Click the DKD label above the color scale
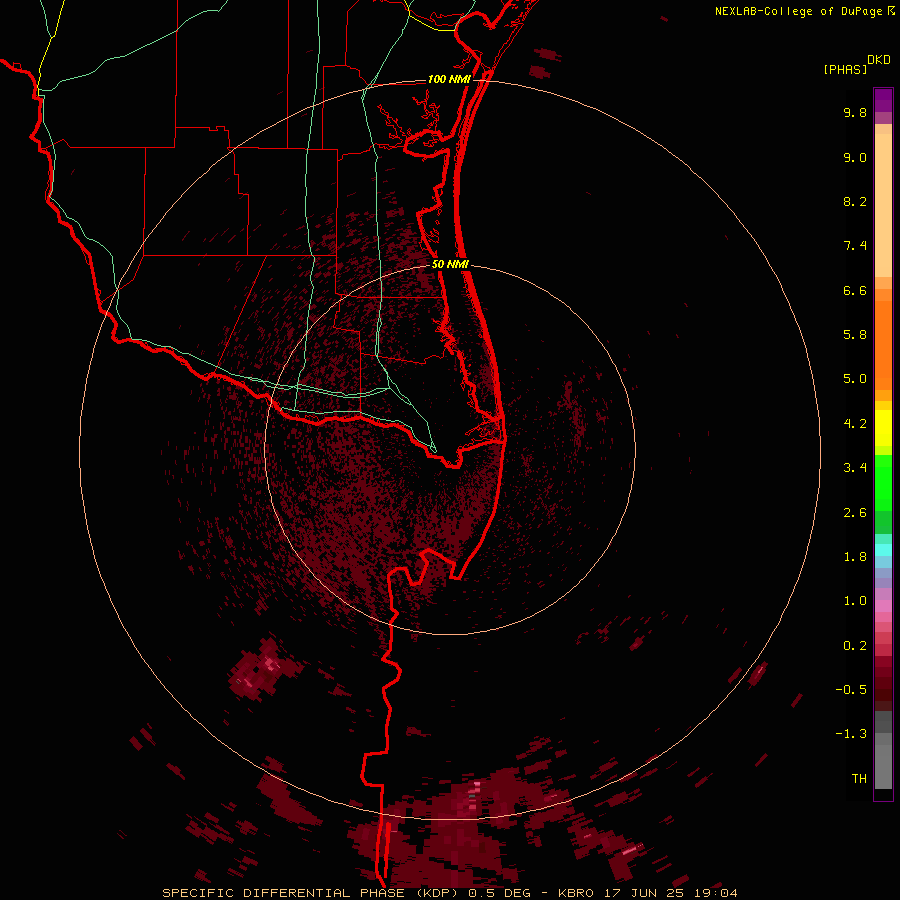Viewport: 900px width, 900px height. [x=879, y=60]
